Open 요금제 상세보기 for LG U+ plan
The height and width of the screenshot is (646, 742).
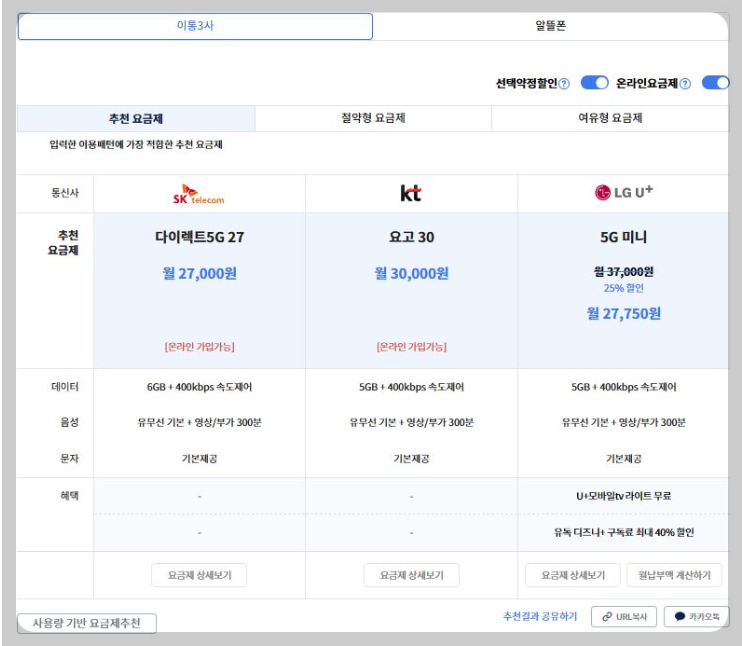pos(573,575)
